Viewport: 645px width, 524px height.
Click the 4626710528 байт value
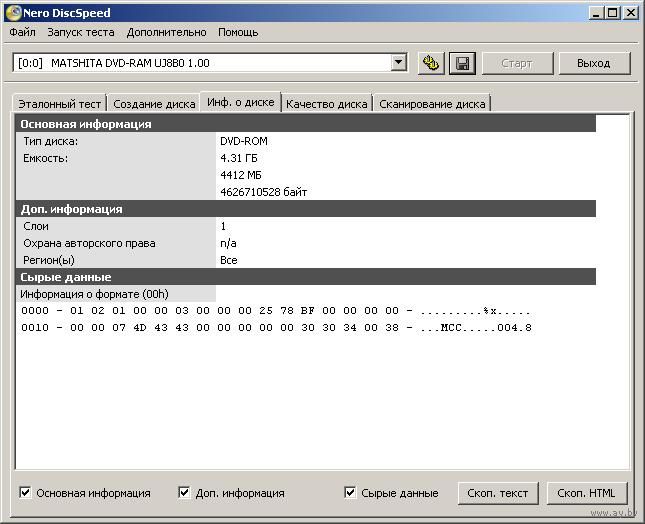tap(264, 192)
